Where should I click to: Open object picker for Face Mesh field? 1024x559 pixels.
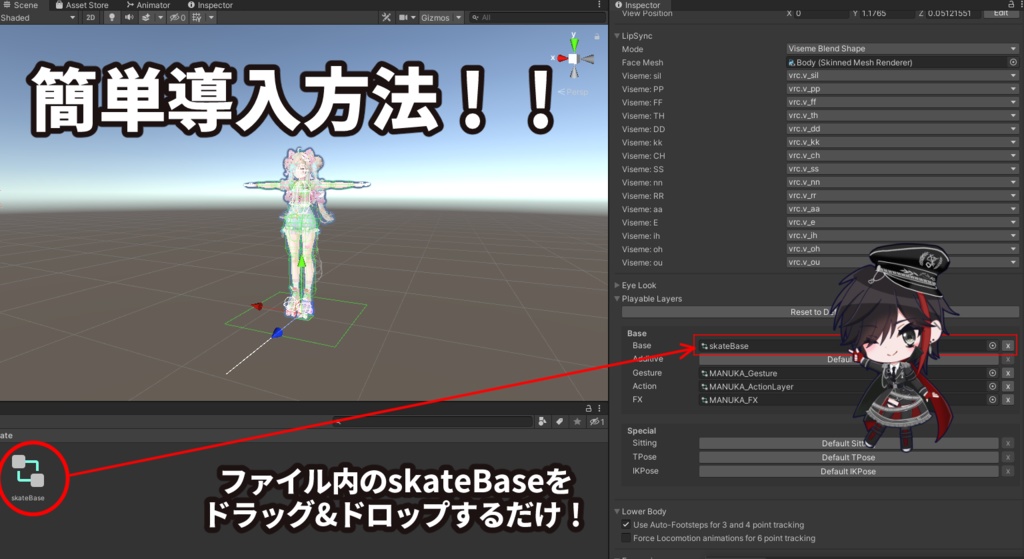1013,63
